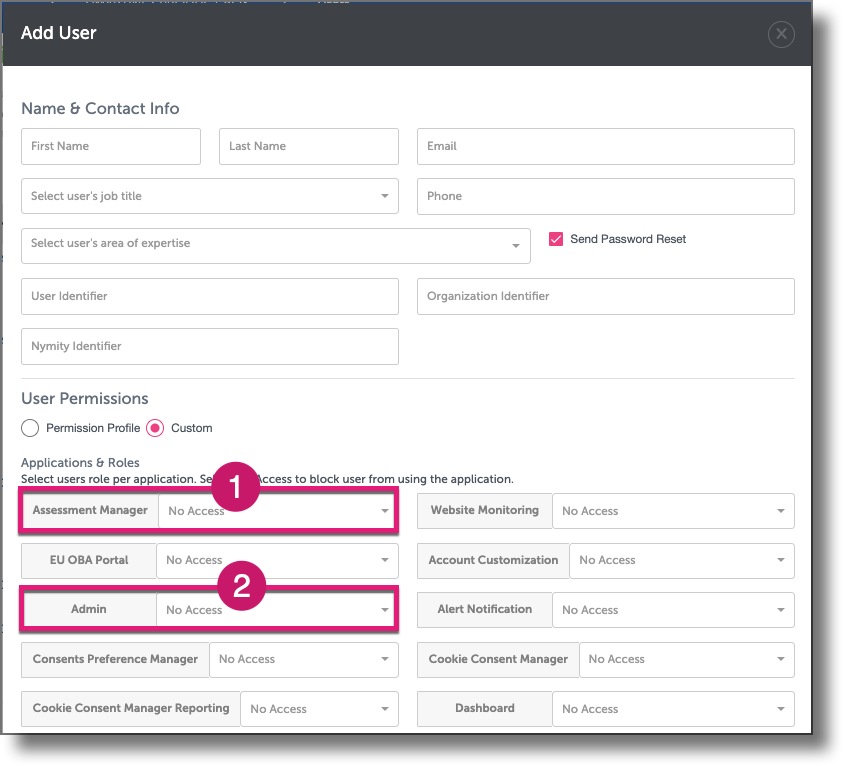
Task: Click inside the First Name field
Action: pyautogui.click(x=110, y=146)
